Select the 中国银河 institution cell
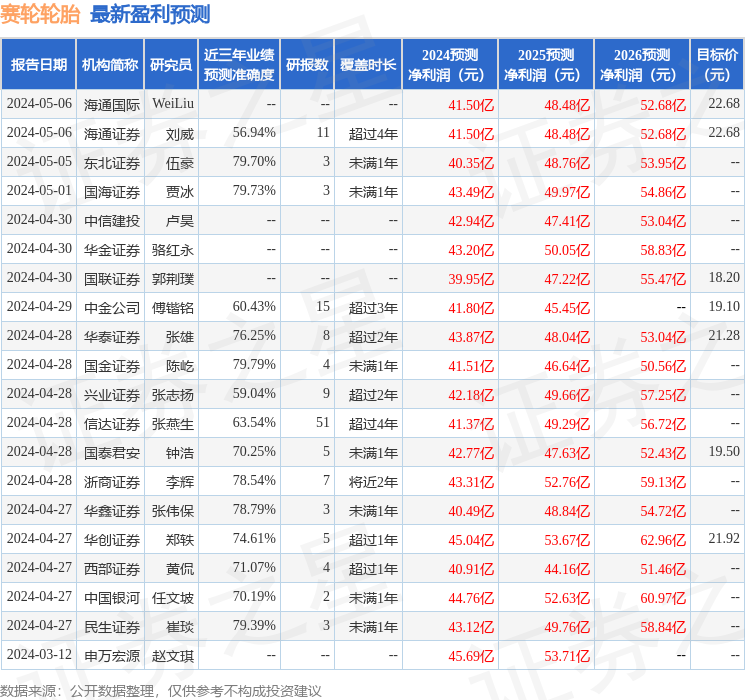 tap(112, 598)
